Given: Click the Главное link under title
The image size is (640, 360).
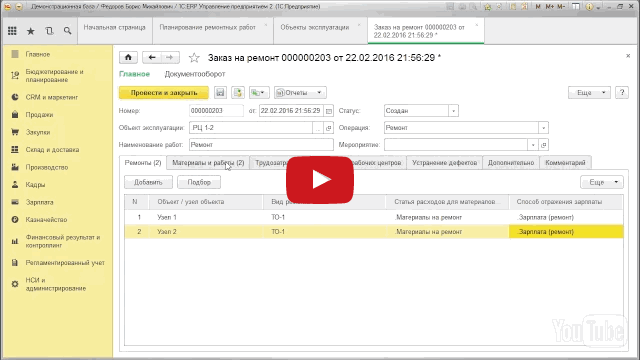Looking at the screenshot, I should click(x=134, y=74).
